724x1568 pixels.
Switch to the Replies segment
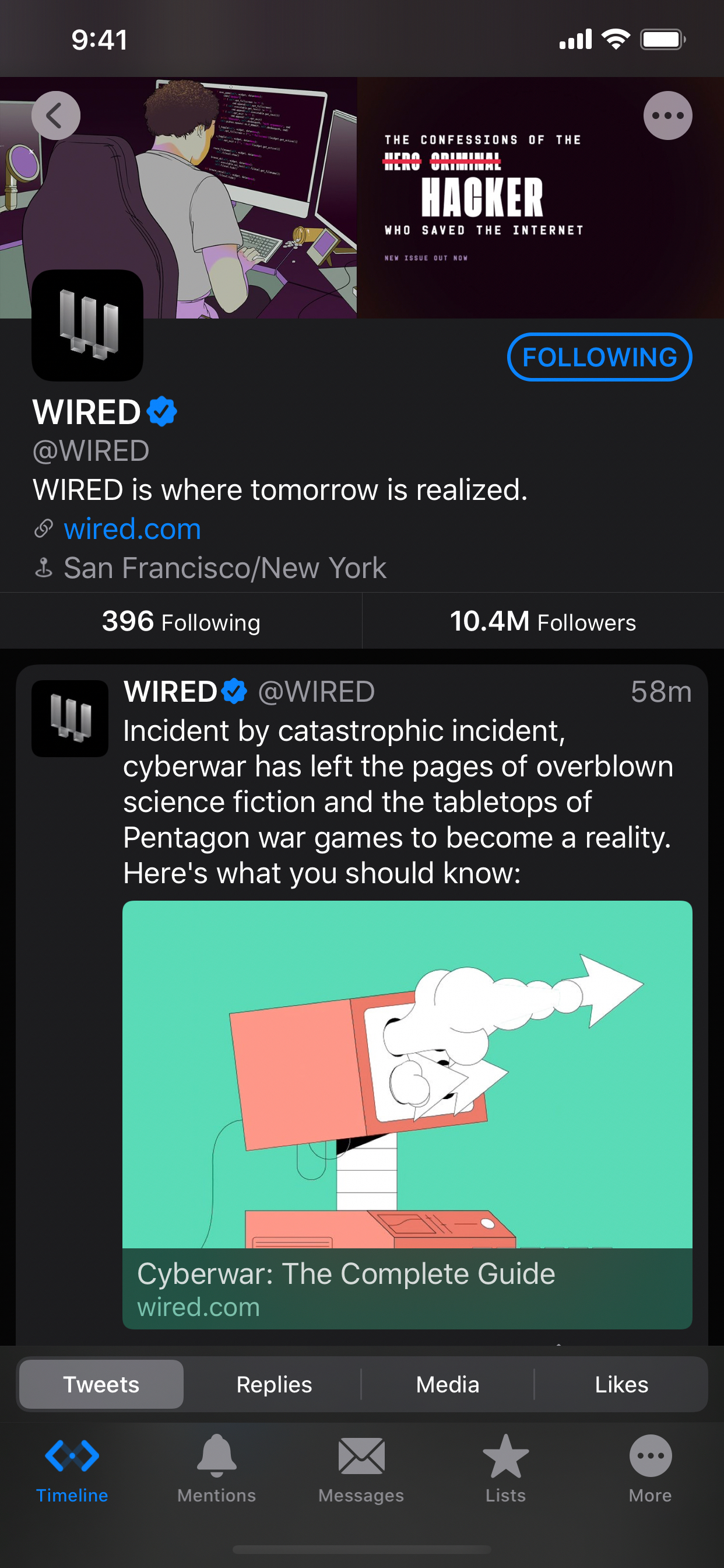[275, 1384]
